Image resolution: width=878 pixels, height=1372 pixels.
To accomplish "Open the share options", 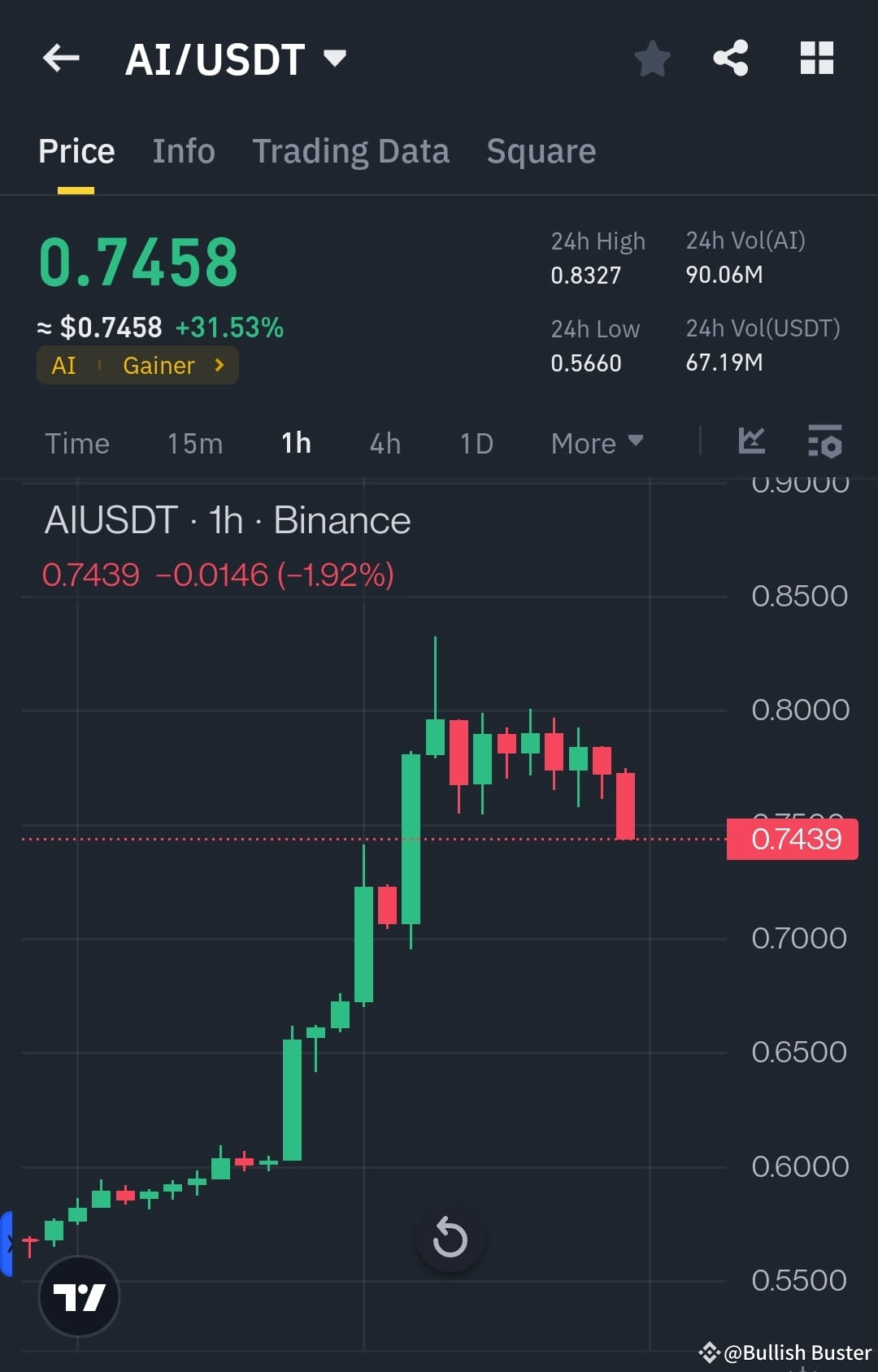I will point(730,58).
